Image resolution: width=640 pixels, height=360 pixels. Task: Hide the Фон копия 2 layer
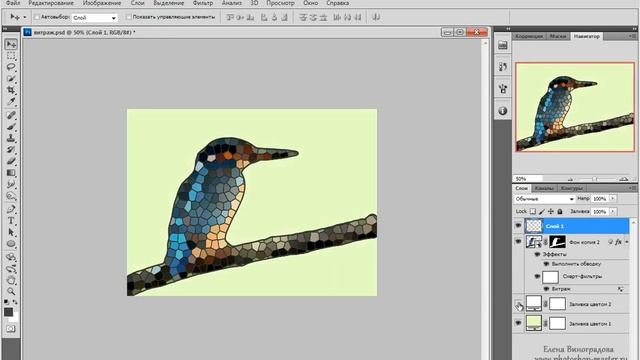click(518, 242)
